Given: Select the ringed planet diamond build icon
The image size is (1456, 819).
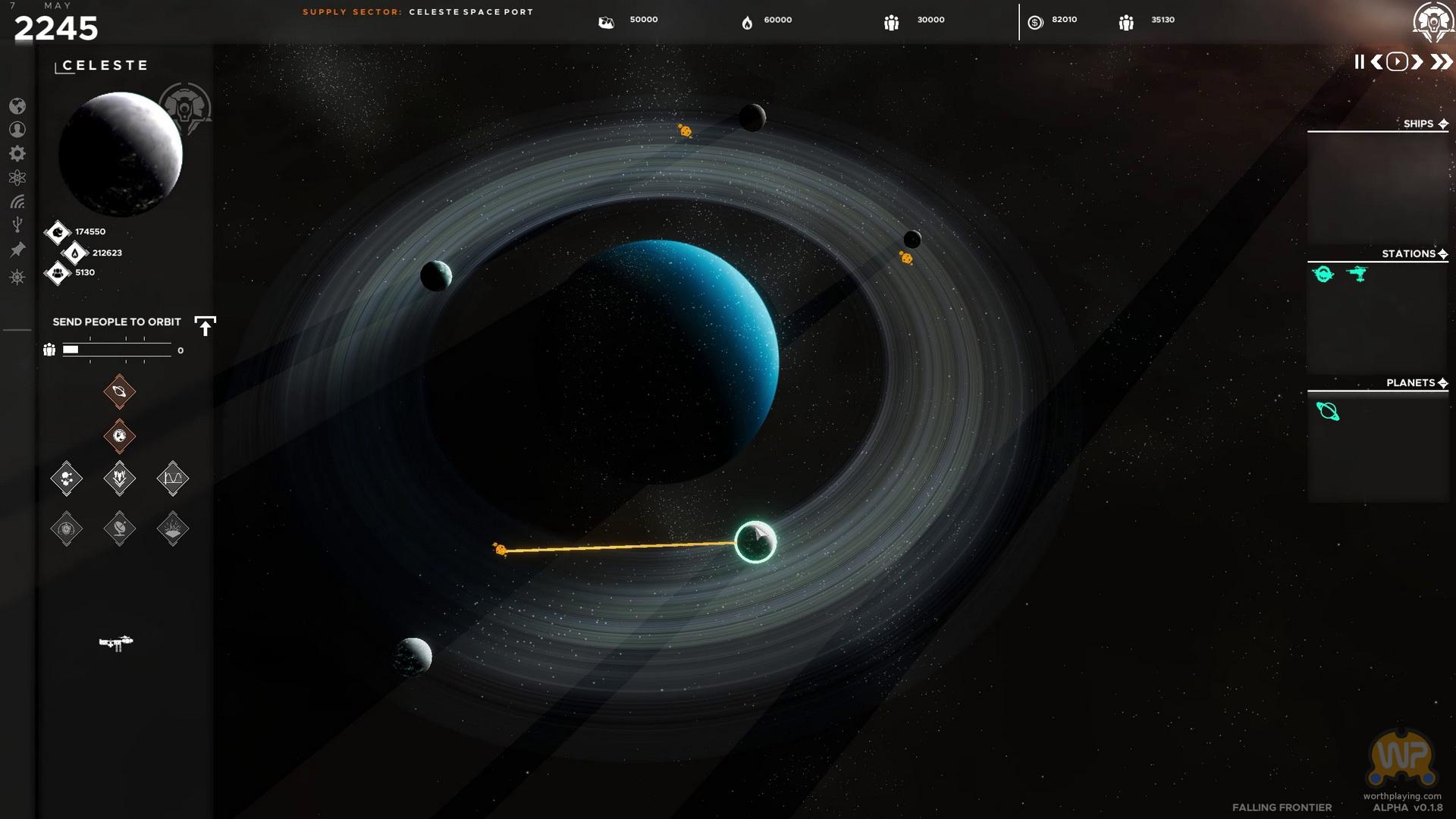Looking at the screenshot, I should point(119,392).
